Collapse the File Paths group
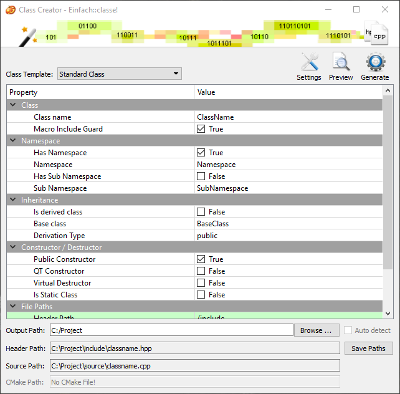The height and width of the screenshot is (394, 400). point(13,306)
